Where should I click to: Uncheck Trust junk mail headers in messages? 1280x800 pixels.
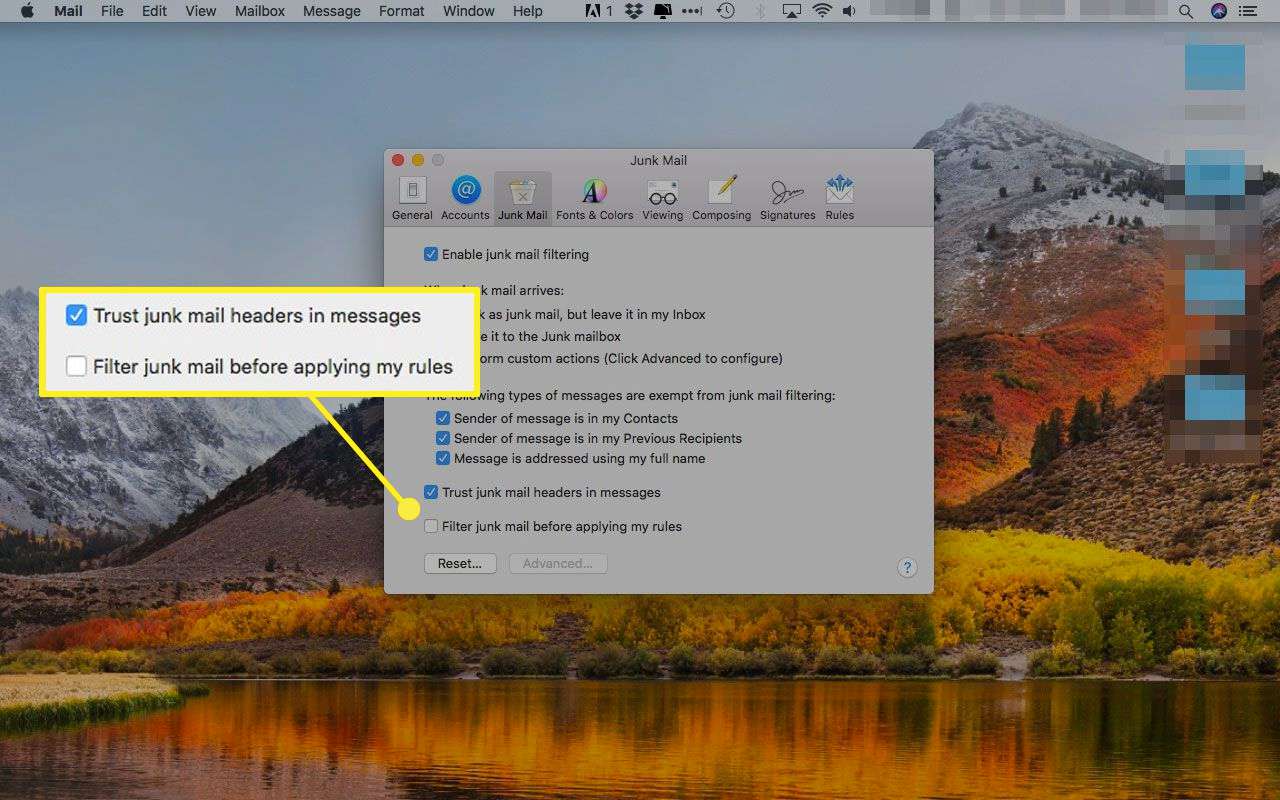[431, 492]
